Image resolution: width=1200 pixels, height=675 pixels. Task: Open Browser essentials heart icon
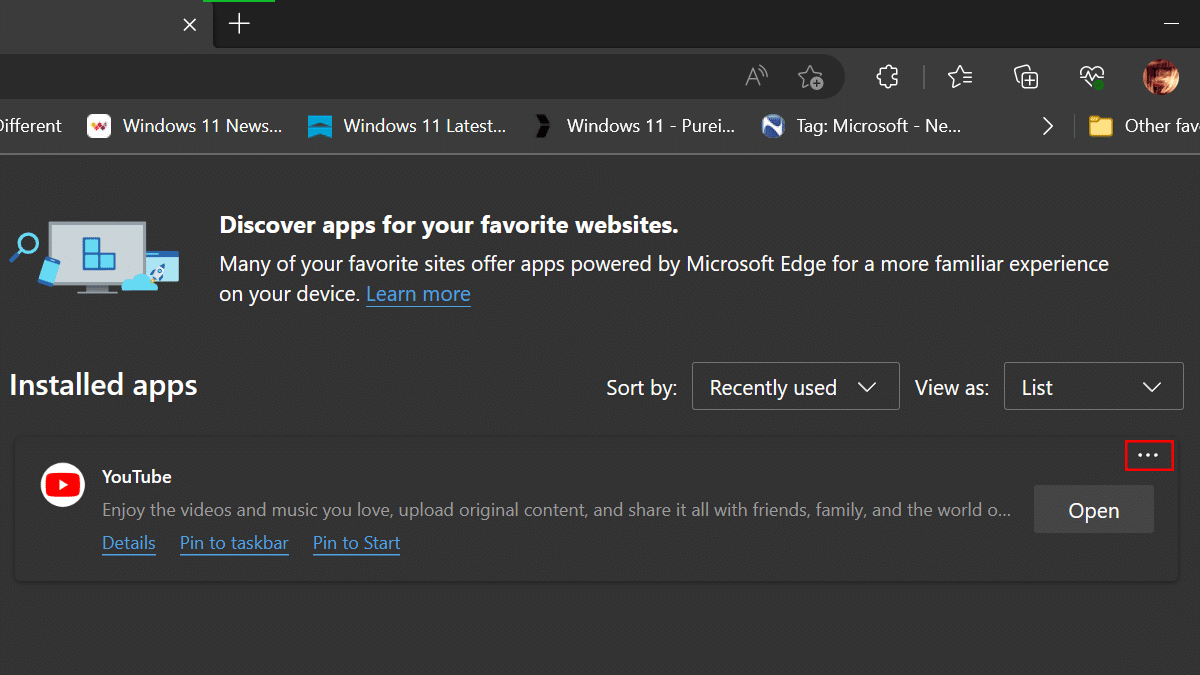pos(1092,77)
